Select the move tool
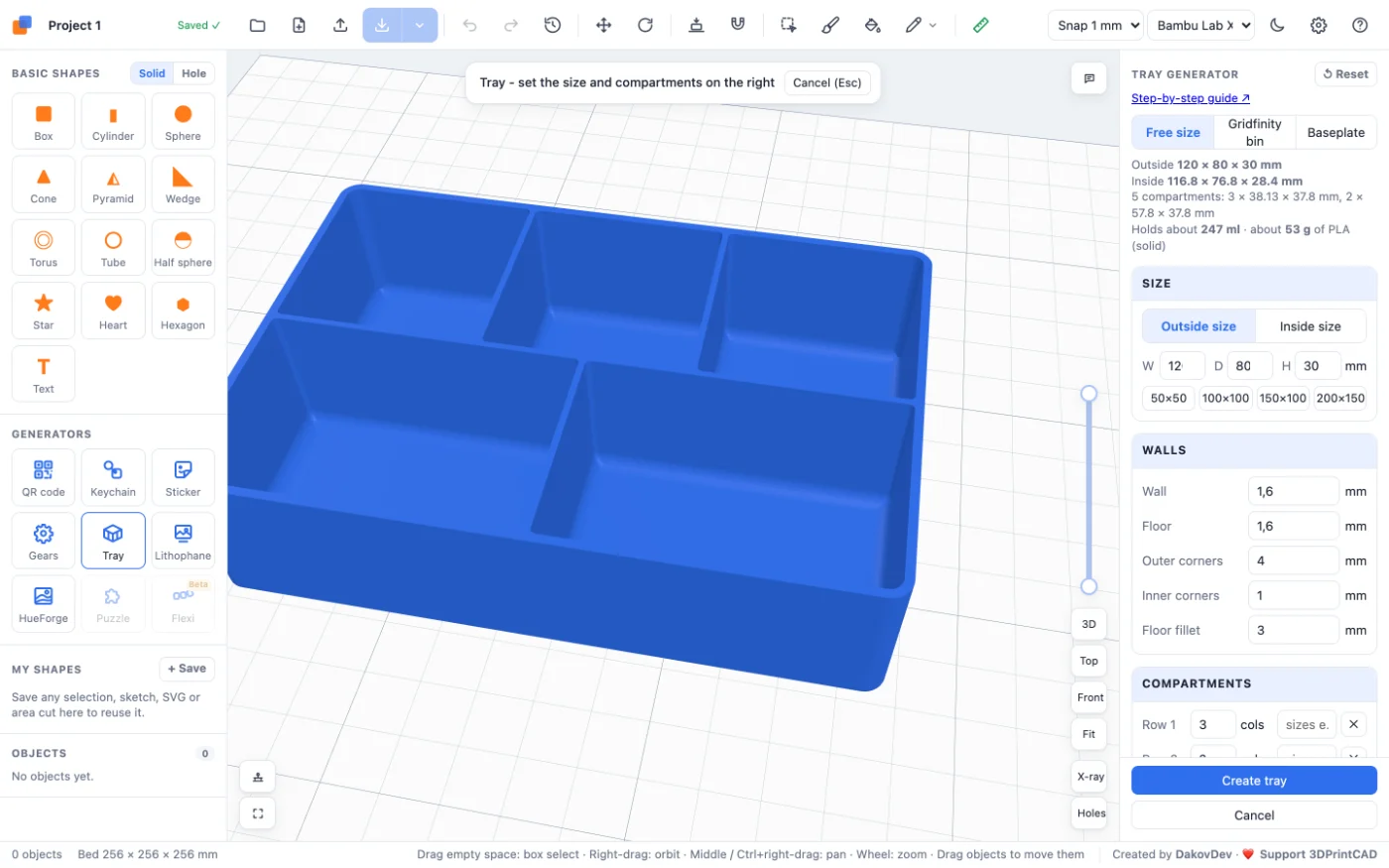Image resolution: width=1389 pixels, height=868 pixels. pyautogui.click(x=603, y=26)
